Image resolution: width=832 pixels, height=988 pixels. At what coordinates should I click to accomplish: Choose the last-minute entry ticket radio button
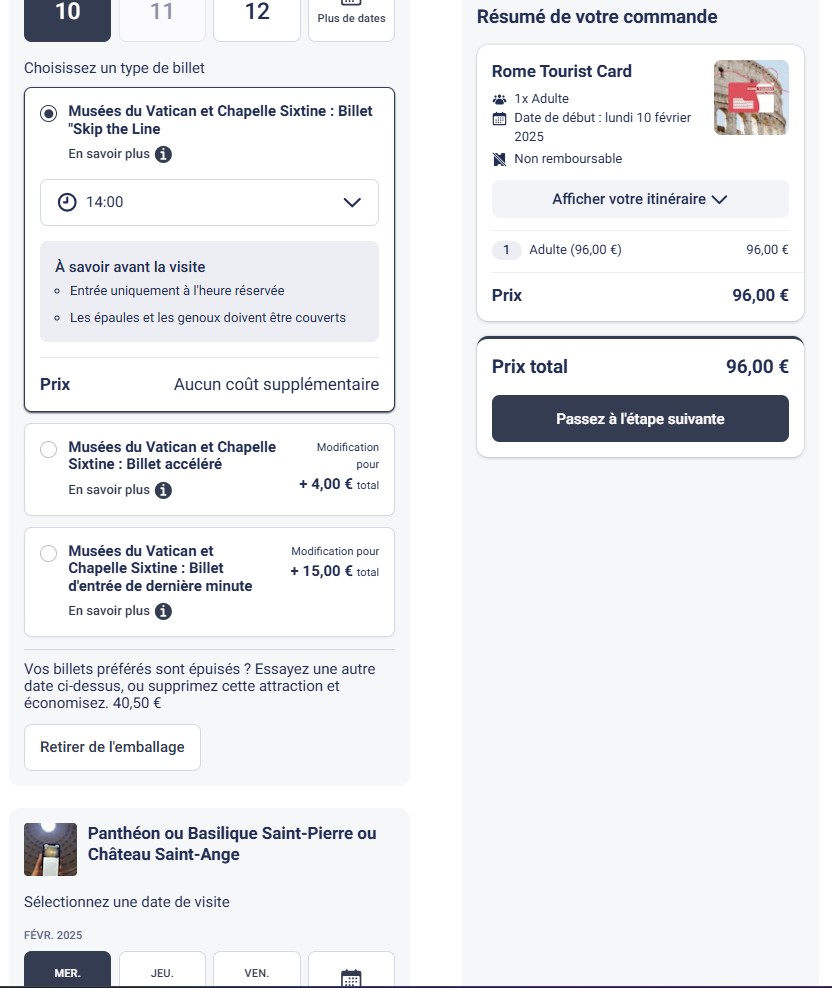point(48,554)
